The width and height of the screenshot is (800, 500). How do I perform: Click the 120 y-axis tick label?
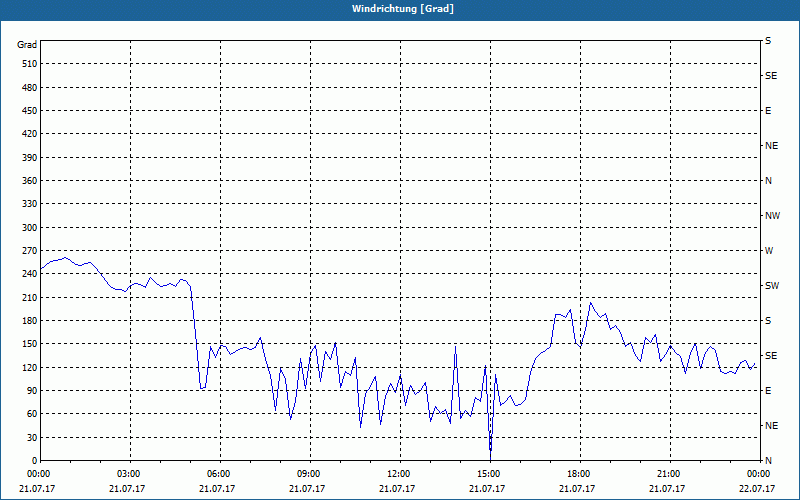[x=30, y=367]
